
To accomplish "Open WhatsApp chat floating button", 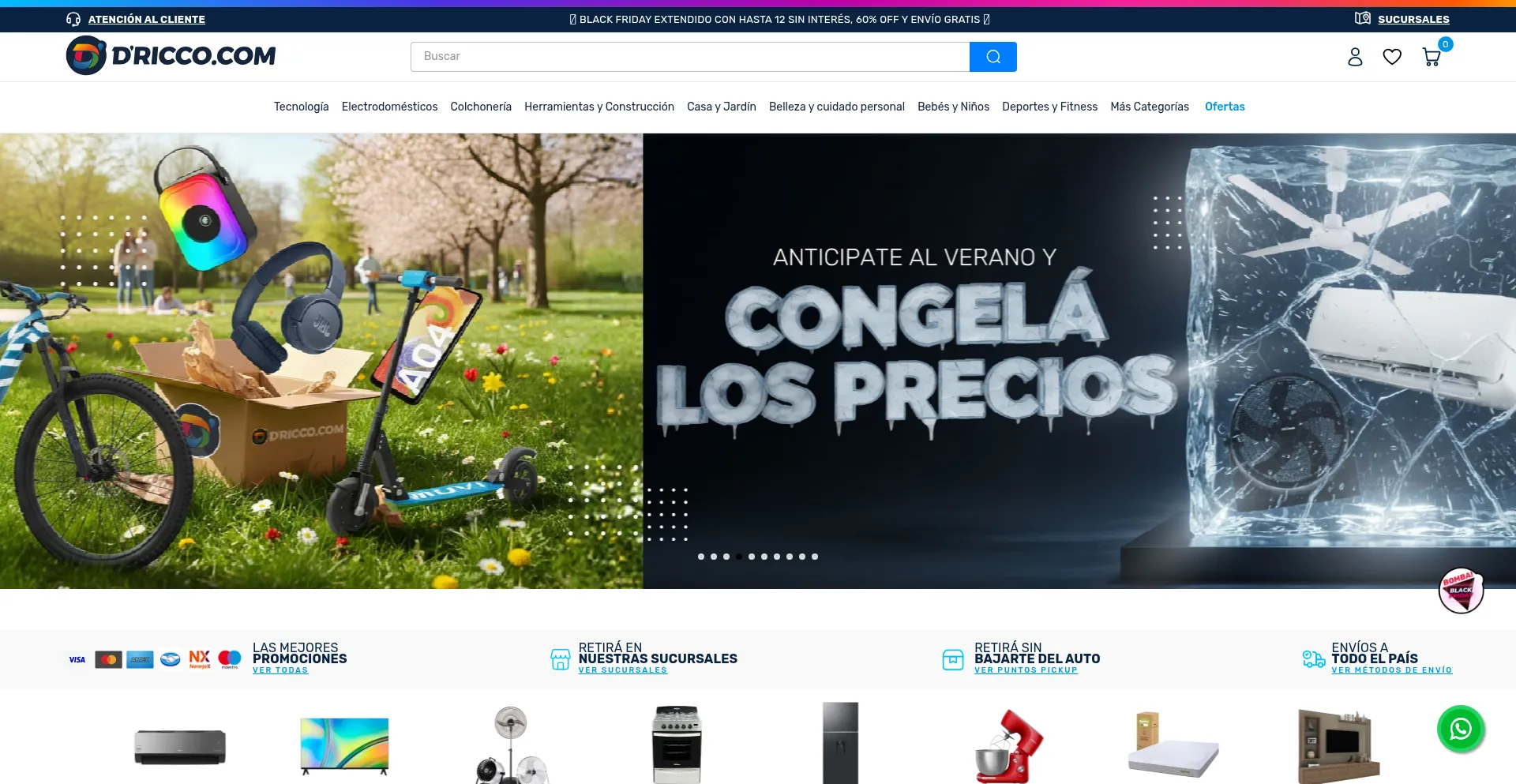I will tap(1460, 729).
